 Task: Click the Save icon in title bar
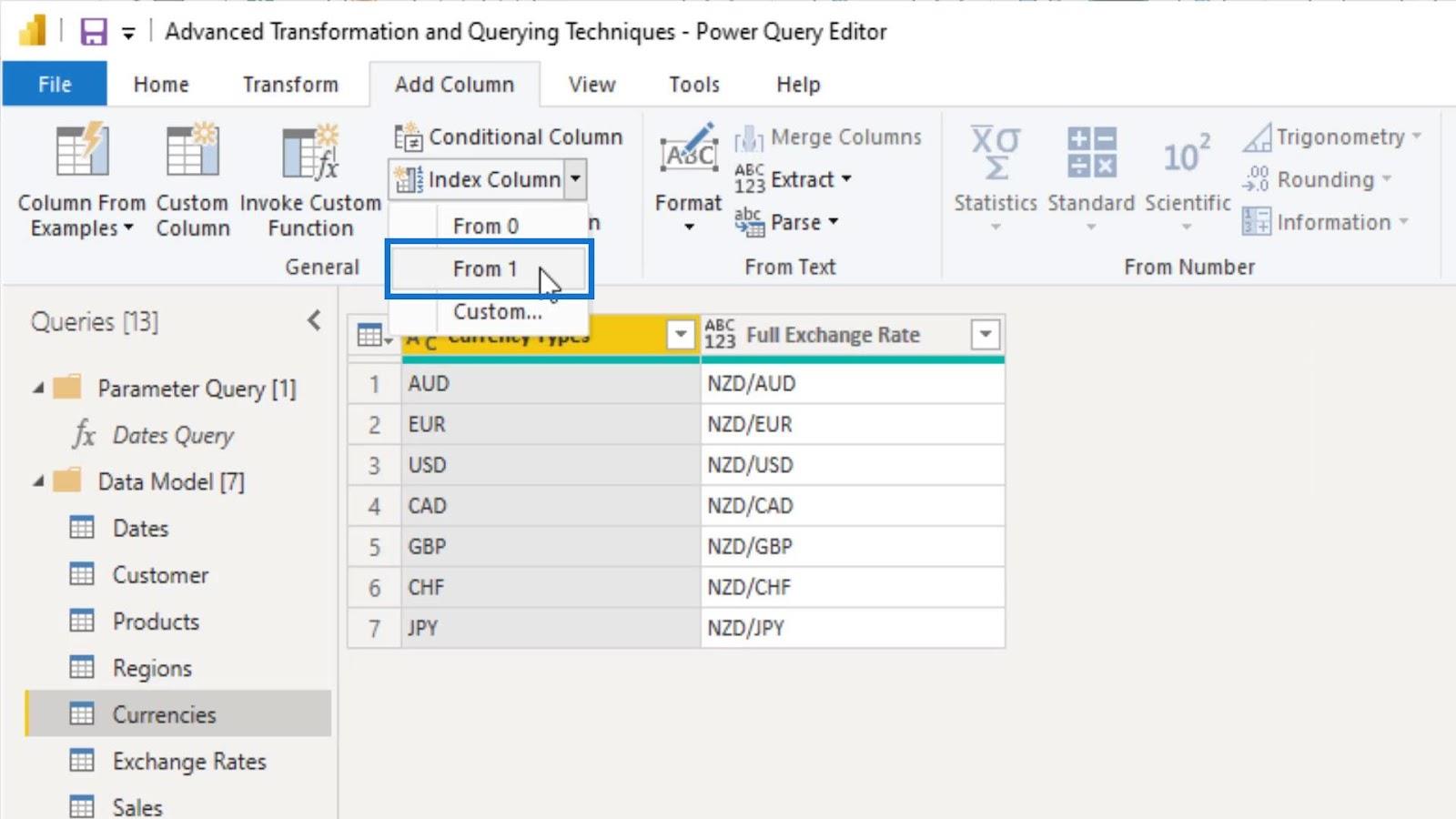(94, 32)
